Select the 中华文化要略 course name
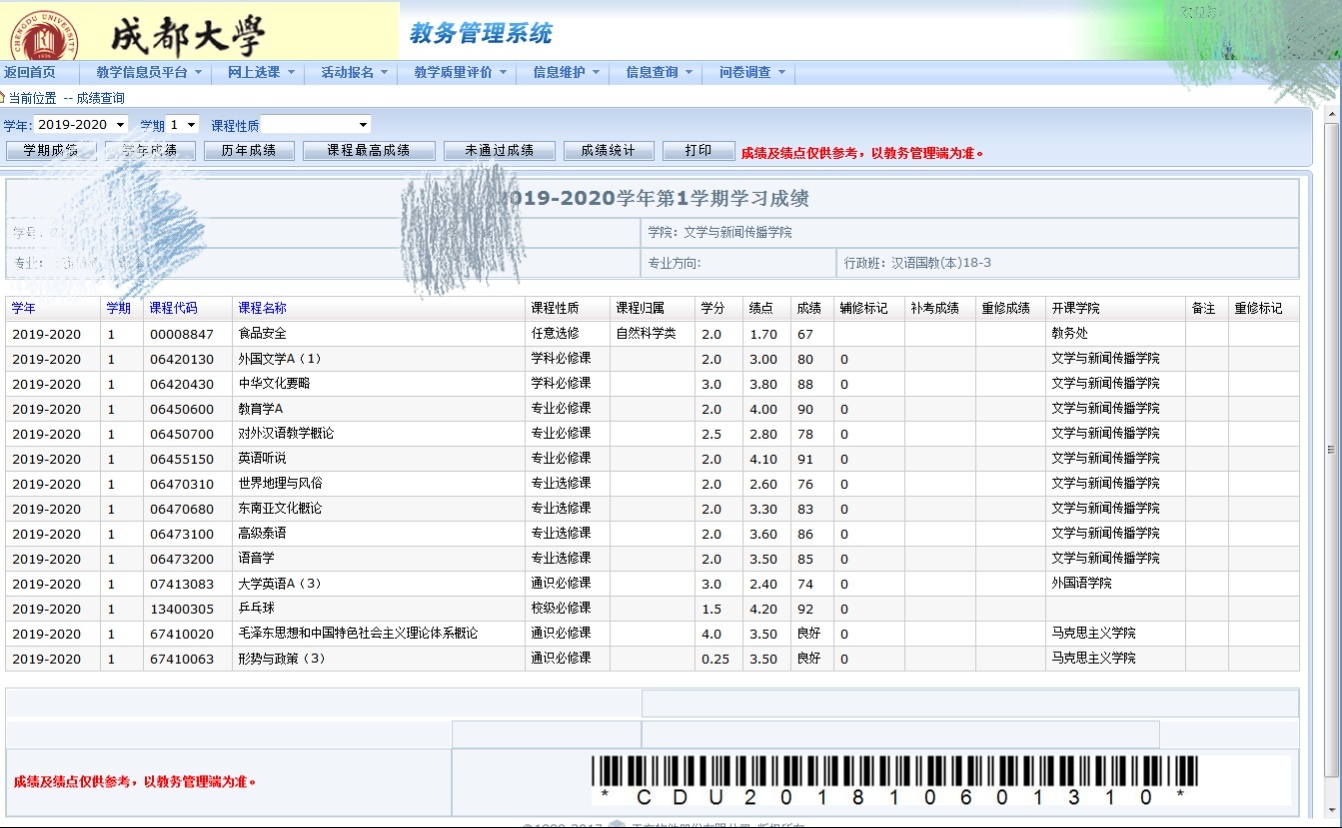Viewport: 1342px width, 828px height. [x=274, y=384]
